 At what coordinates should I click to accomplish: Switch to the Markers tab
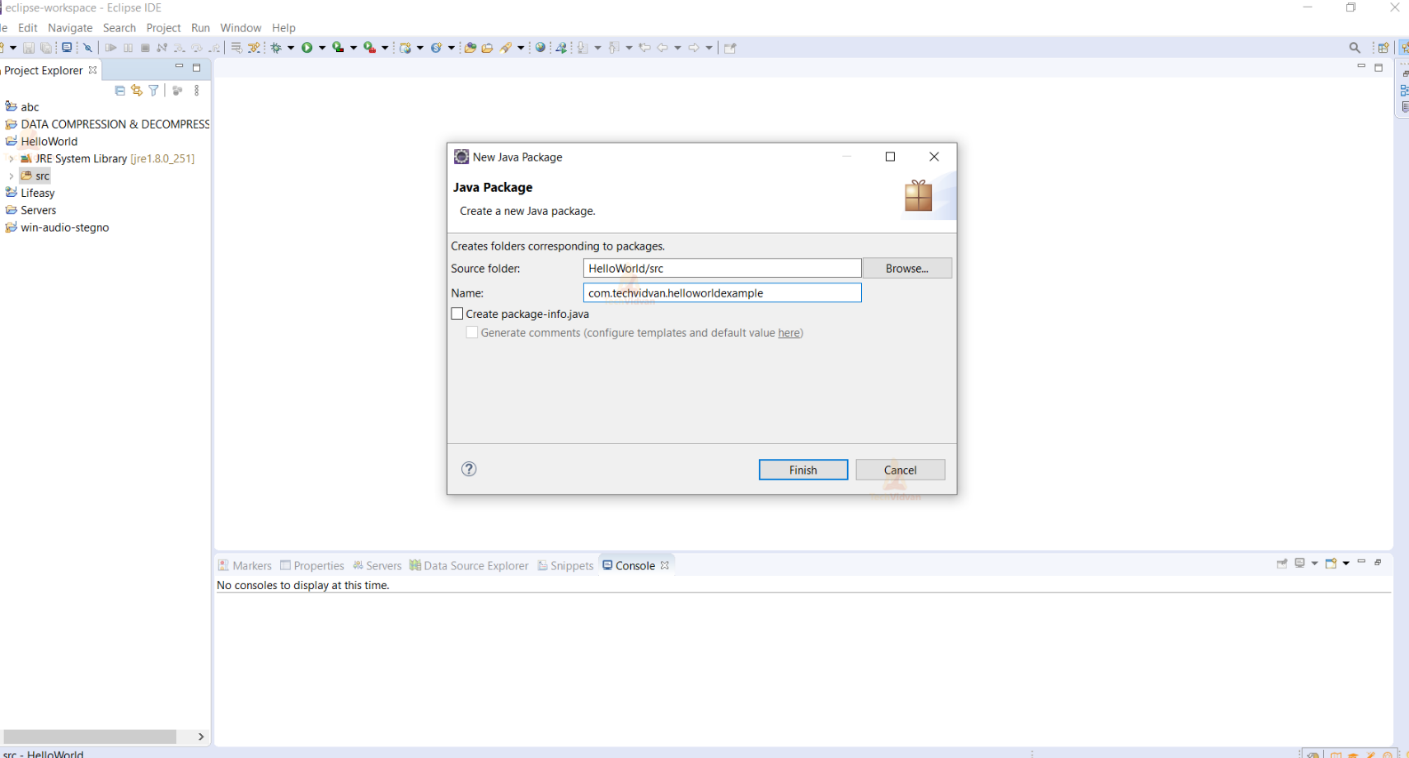coord(245,565)
